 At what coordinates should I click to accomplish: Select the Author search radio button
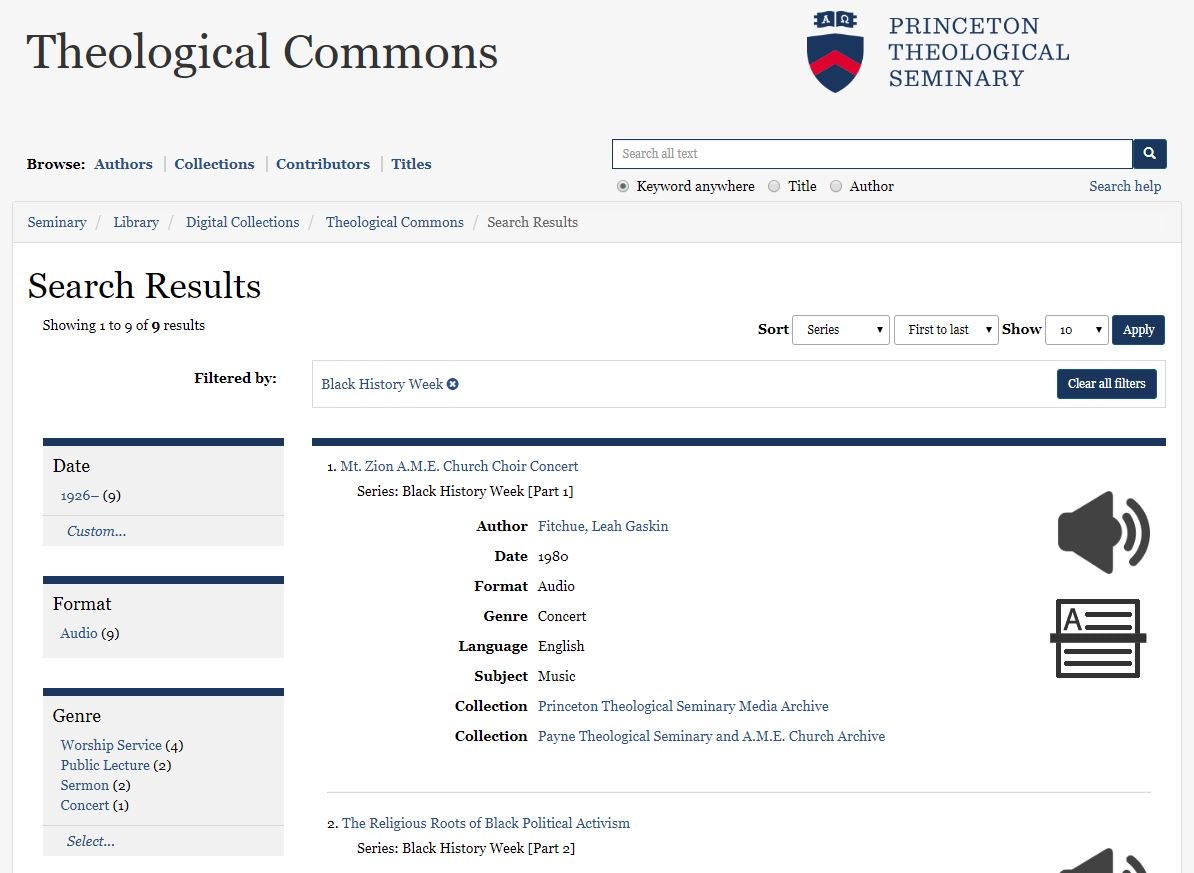coord(836,187)
